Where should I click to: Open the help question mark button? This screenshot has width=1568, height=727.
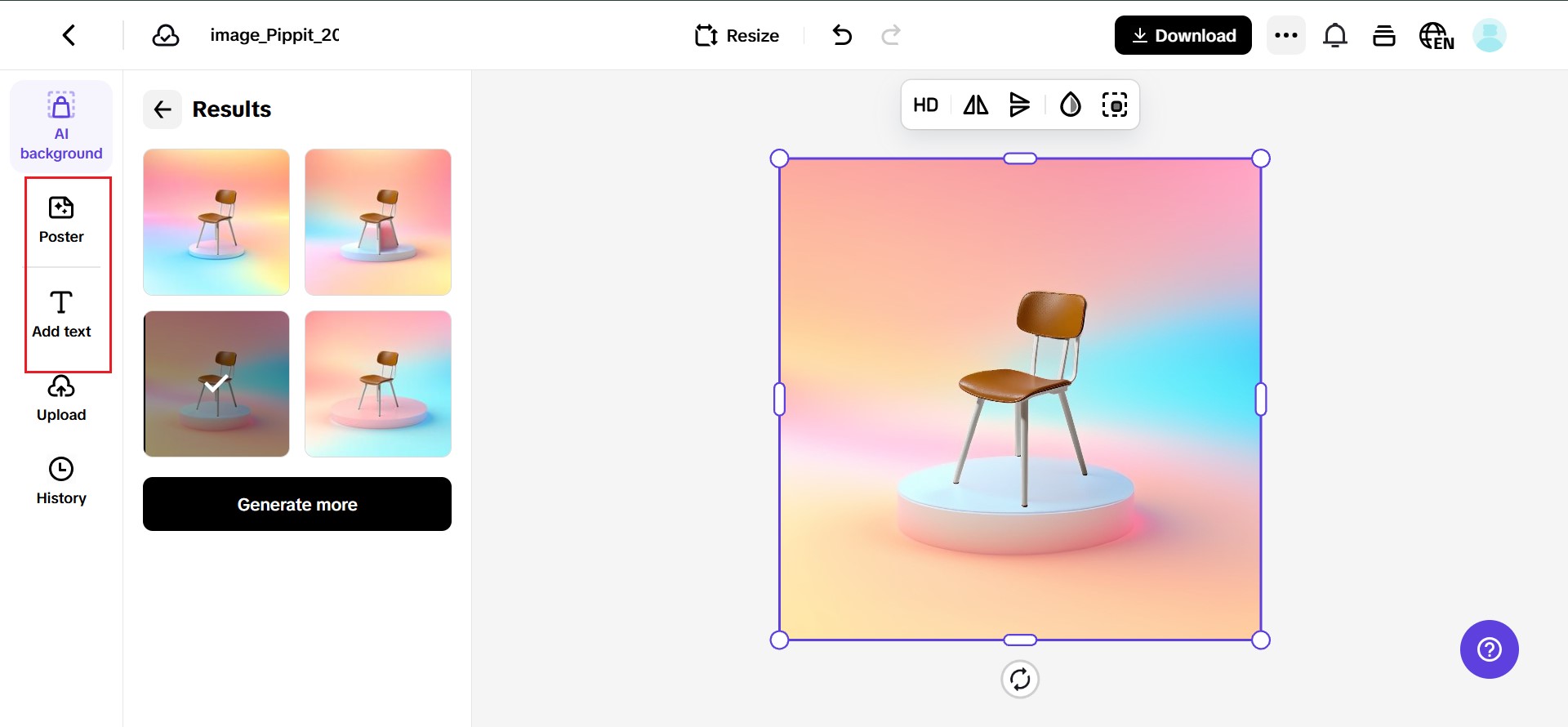[x=1490, y=649]
